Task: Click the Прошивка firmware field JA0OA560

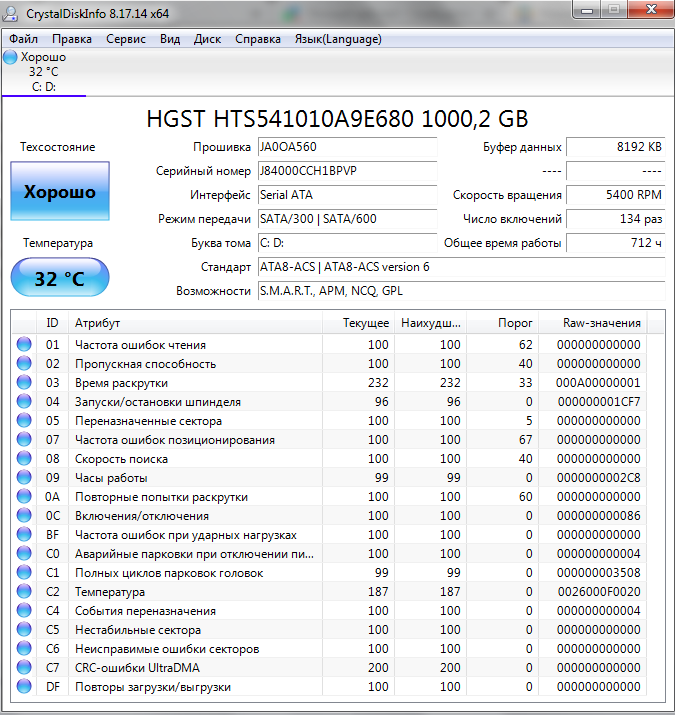Action: 346,147
